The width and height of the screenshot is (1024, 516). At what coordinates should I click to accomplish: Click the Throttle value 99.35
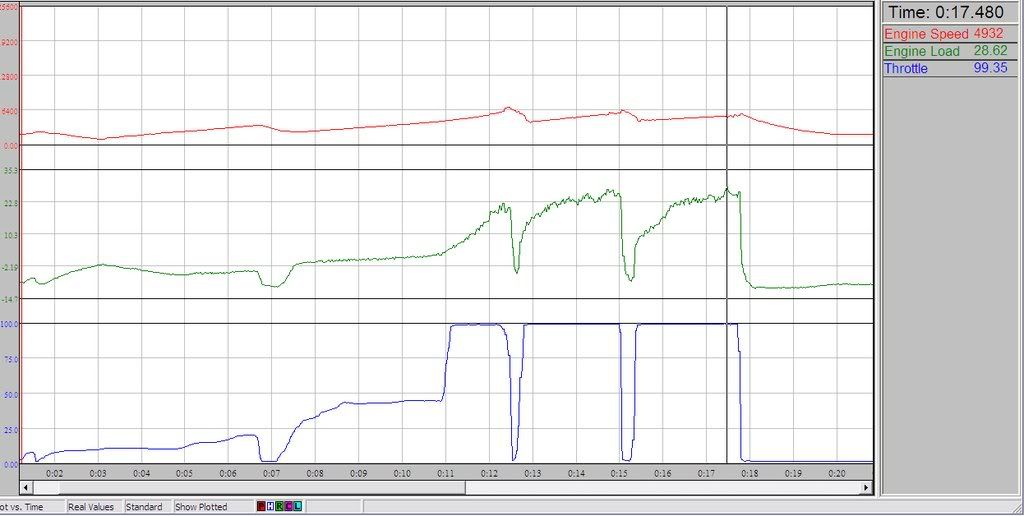pyautogui.click(x=991, y=67)
